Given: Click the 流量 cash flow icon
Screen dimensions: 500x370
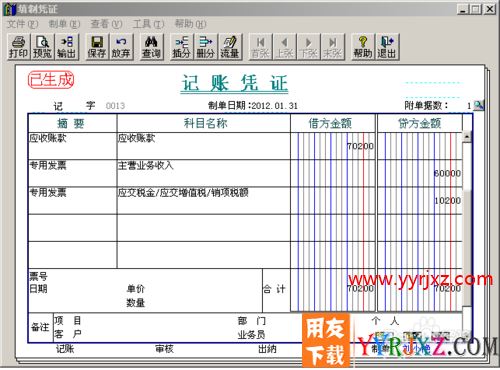Looking at the screenshot, I should (x=230, y=47).
